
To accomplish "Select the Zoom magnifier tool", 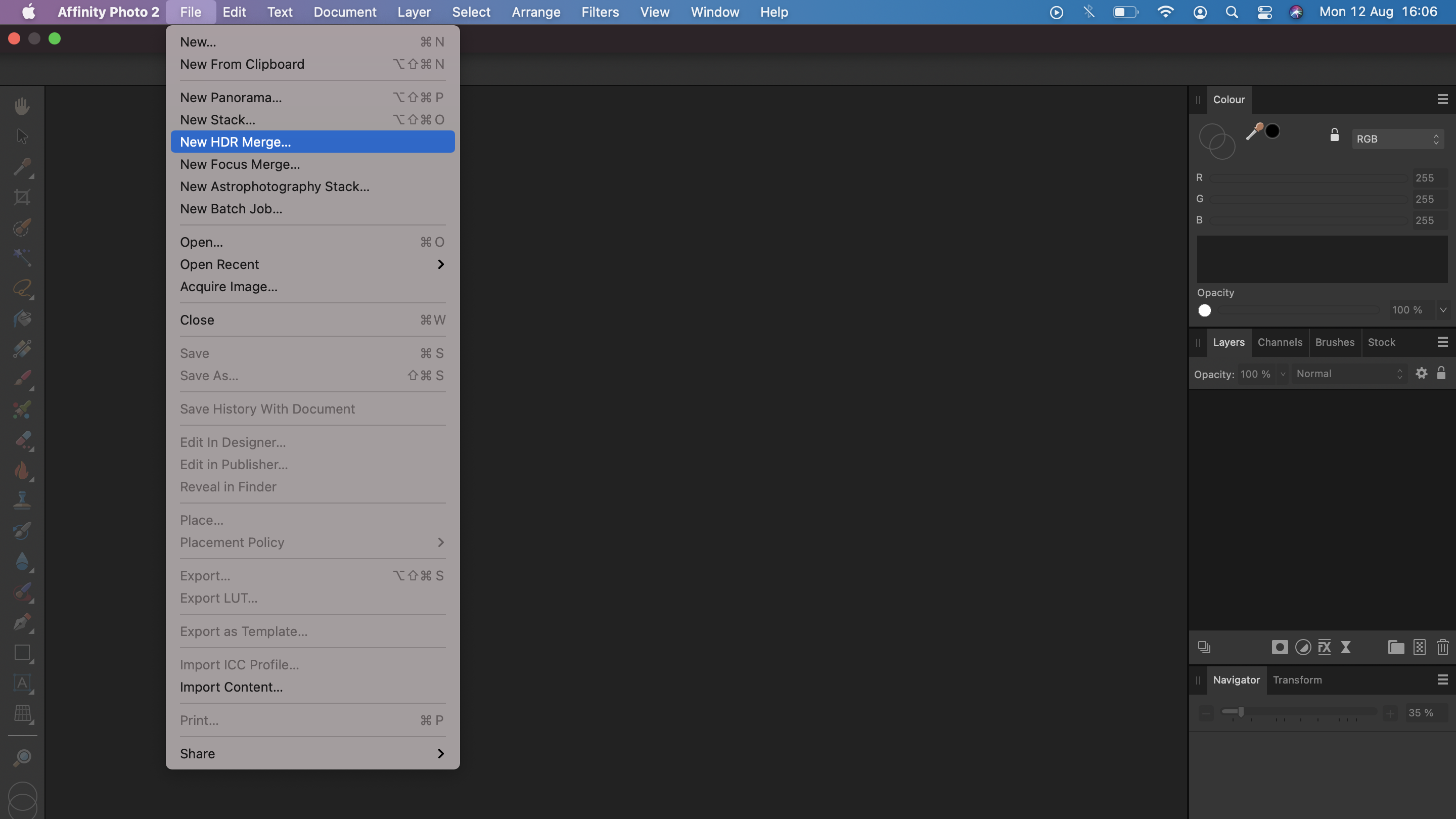I will (x=22, y=757).
